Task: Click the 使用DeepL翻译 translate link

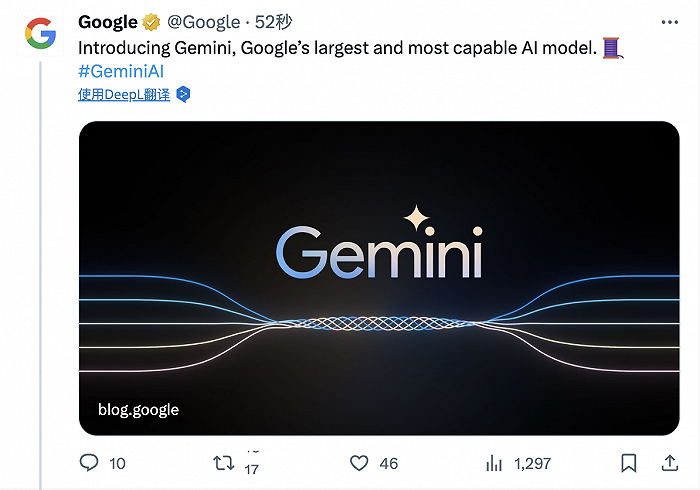Action: coord(124,94)
